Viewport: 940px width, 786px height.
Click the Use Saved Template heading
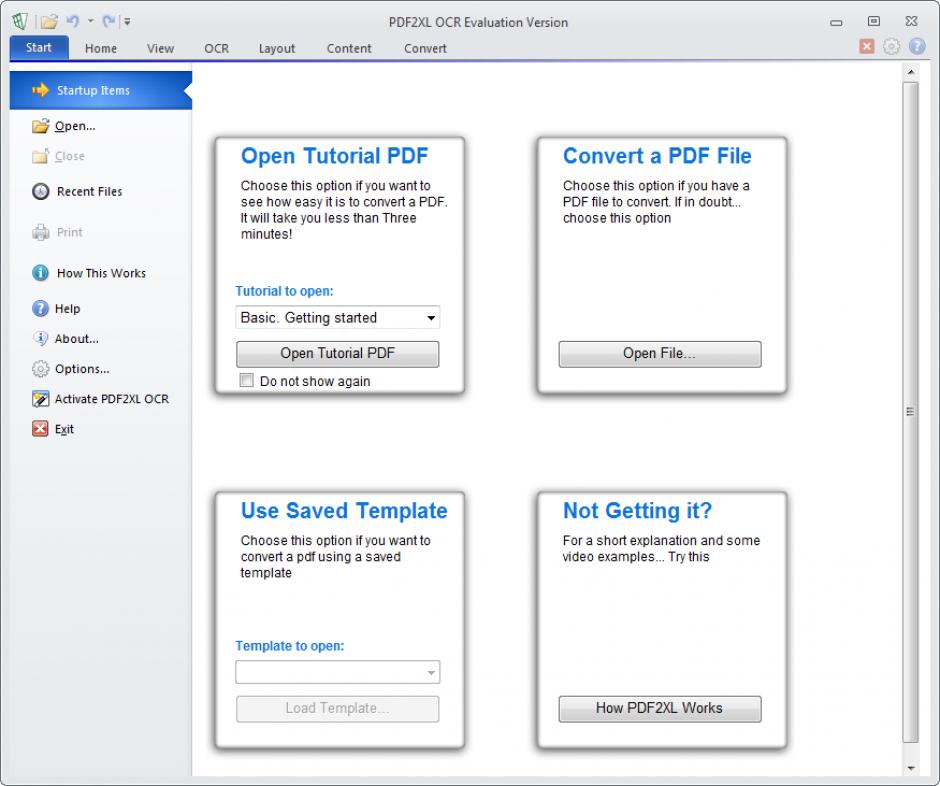pos(344,511)
